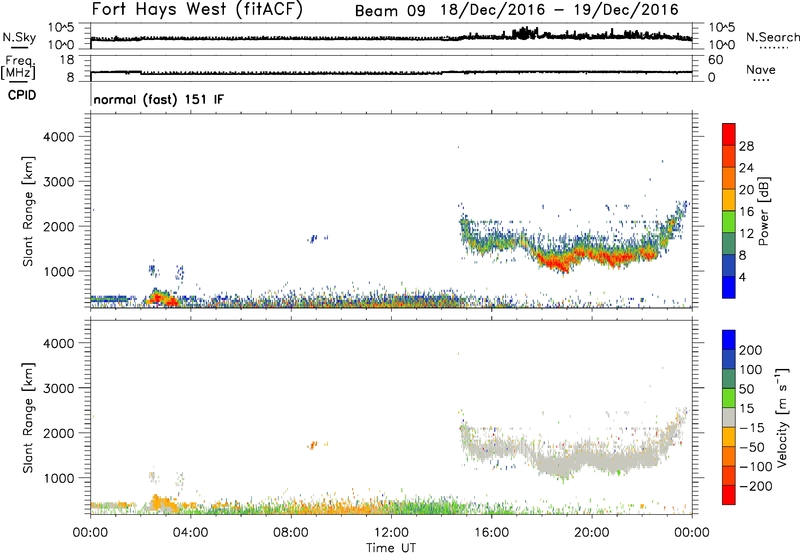Image resolution: width=800 pixels, height=554 pixels.
Task: Click the 'Fort Hays West (fitACF)' title
Action: 197,9
